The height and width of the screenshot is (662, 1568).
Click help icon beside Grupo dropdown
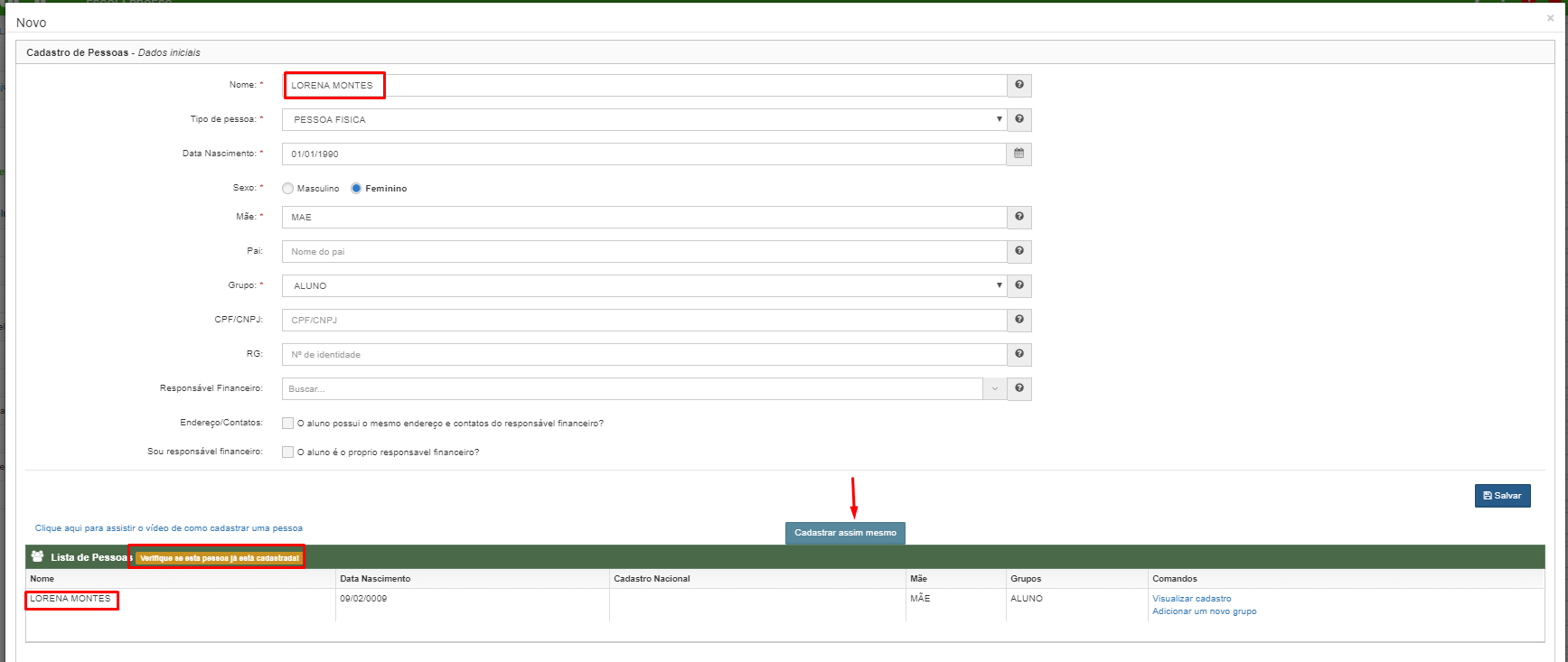[x=1019, y=285]
